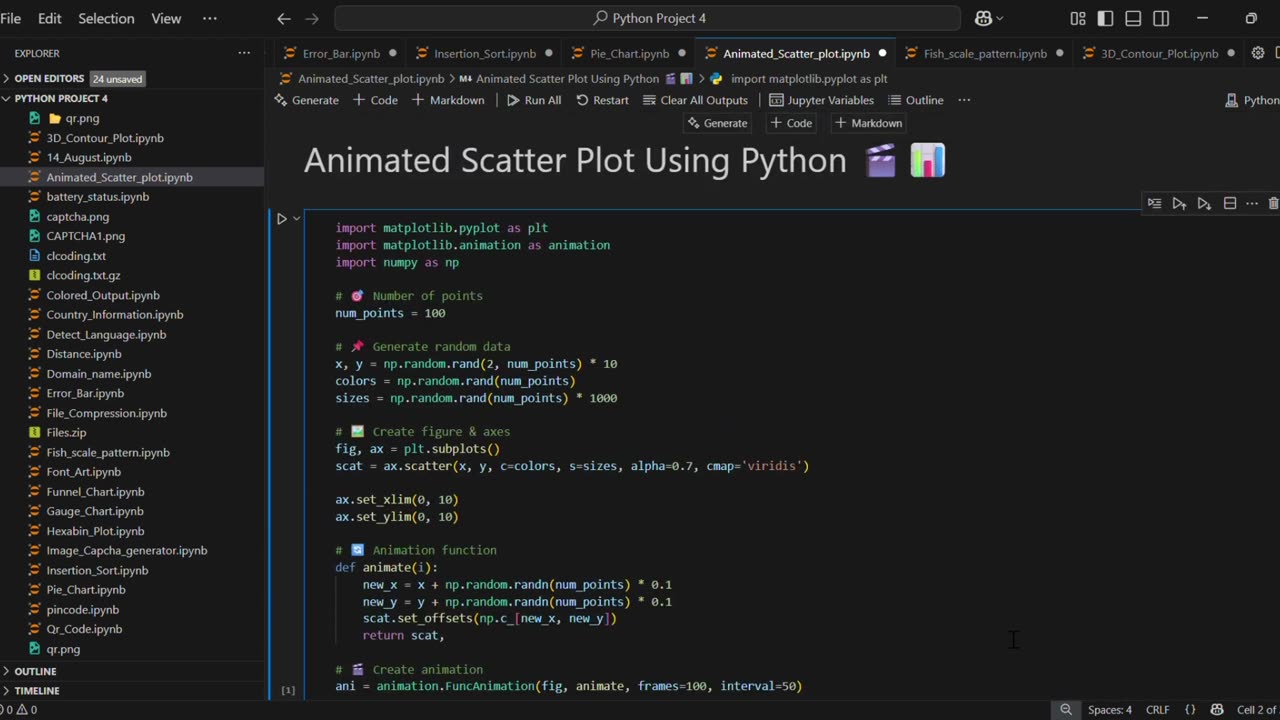This screenshot has height=720, width=1280.
Task: Click Generate in top notebook toolbar
Action: point(306,100)
